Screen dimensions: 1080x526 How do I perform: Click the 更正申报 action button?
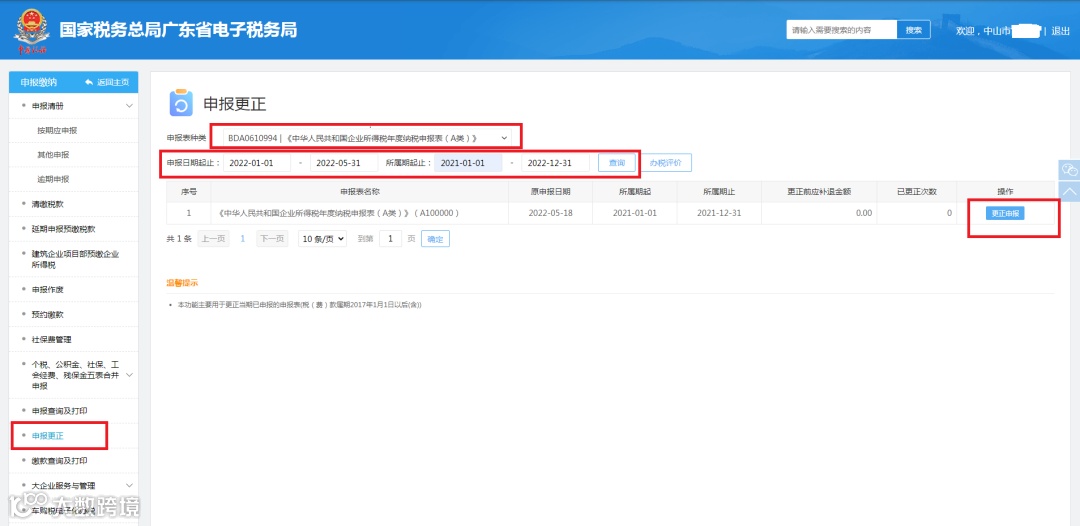tap(1005, 213)
